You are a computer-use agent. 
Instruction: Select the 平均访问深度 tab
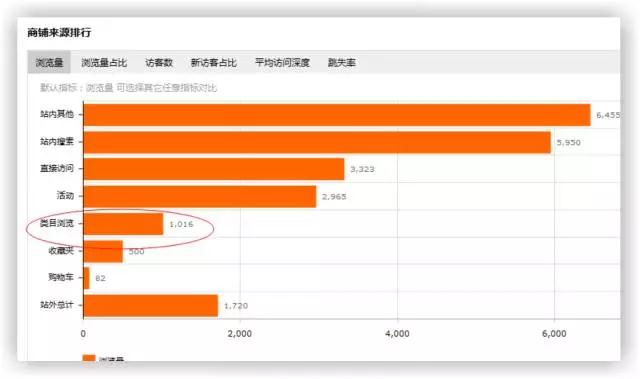coord(282,62)
